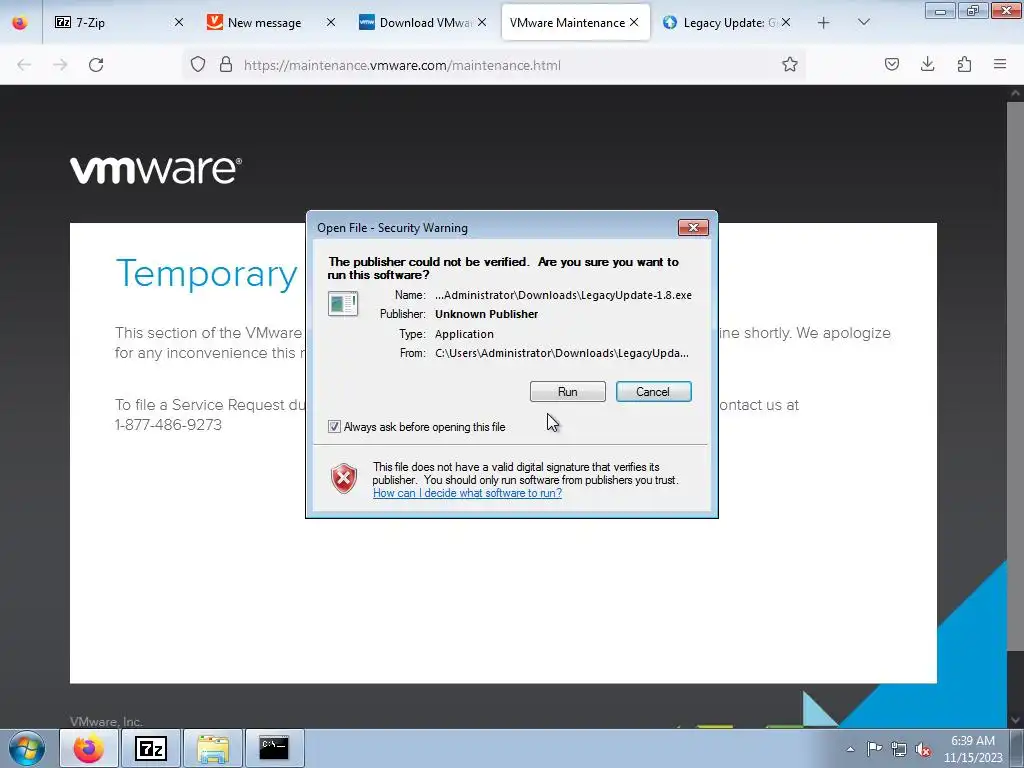Click the red shield warning icon
The height and width of the screenshot is (768, 1024).
[x=344, y=479]
